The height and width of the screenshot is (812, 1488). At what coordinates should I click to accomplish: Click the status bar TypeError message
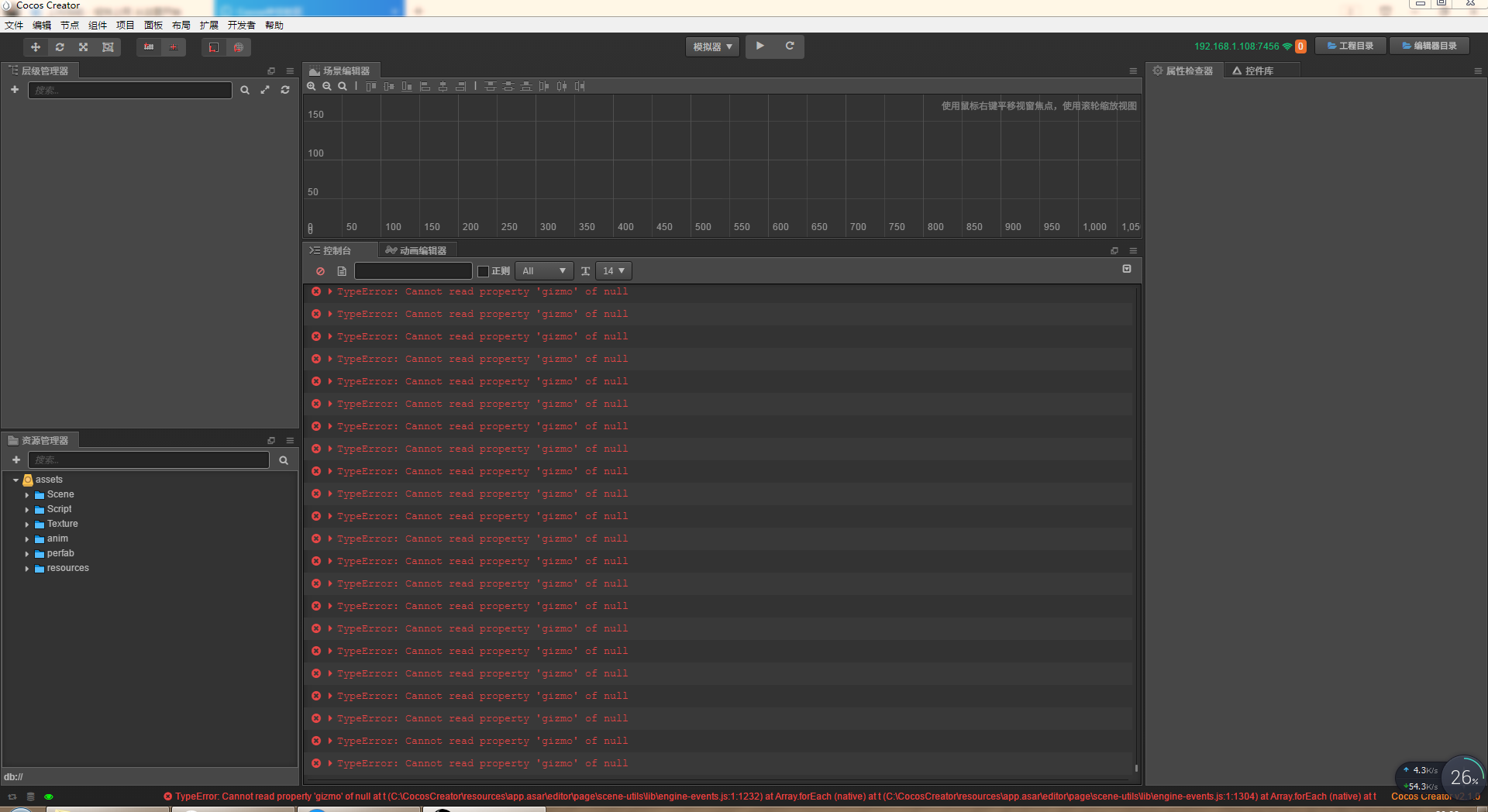coord(770,797)
